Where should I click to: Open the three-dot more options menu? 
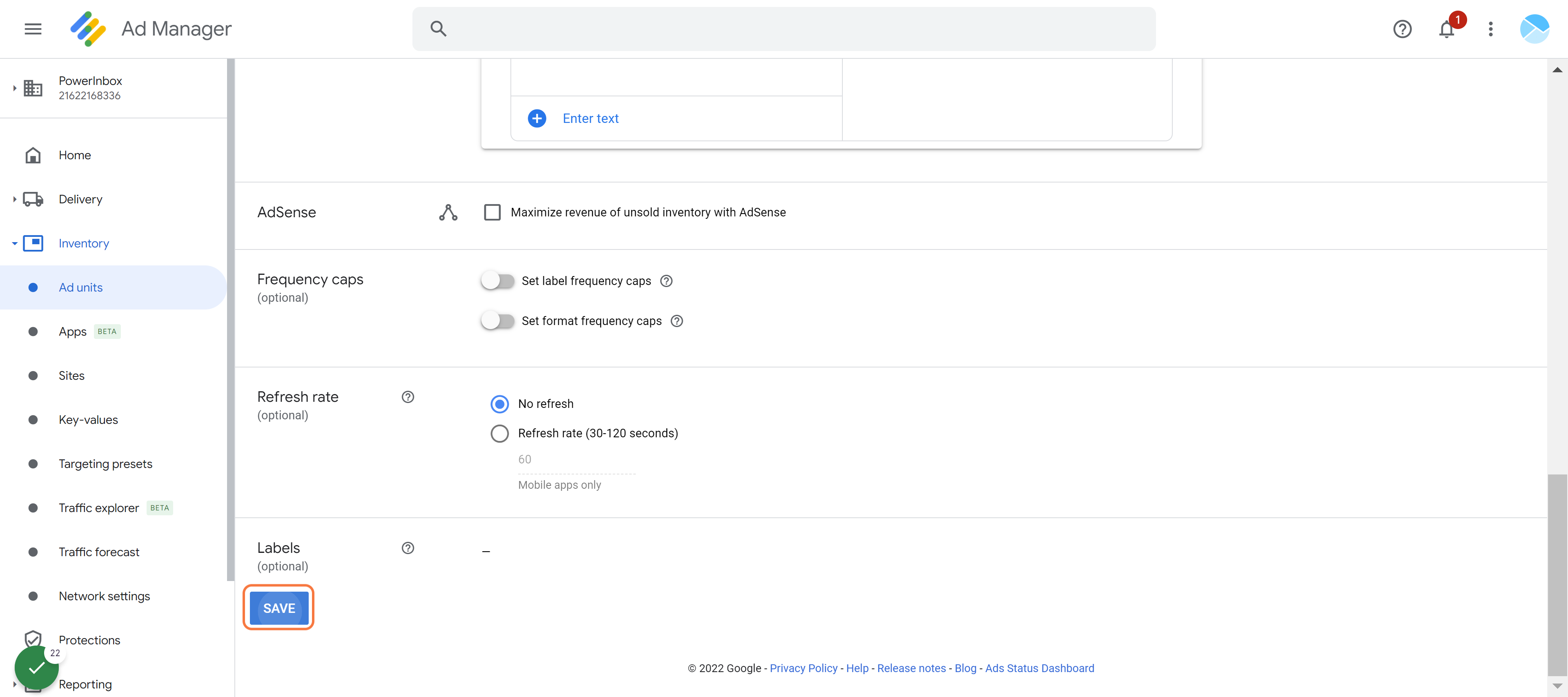(x=1490, y=29)
